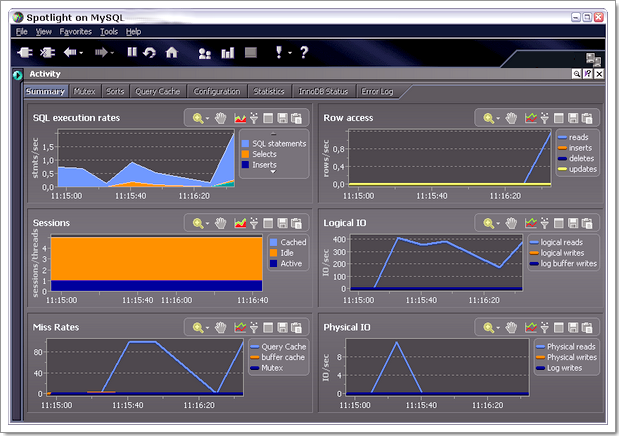Click the Idle legend orange swatch
Screen dimensions: 619x436
click(273, 253)
